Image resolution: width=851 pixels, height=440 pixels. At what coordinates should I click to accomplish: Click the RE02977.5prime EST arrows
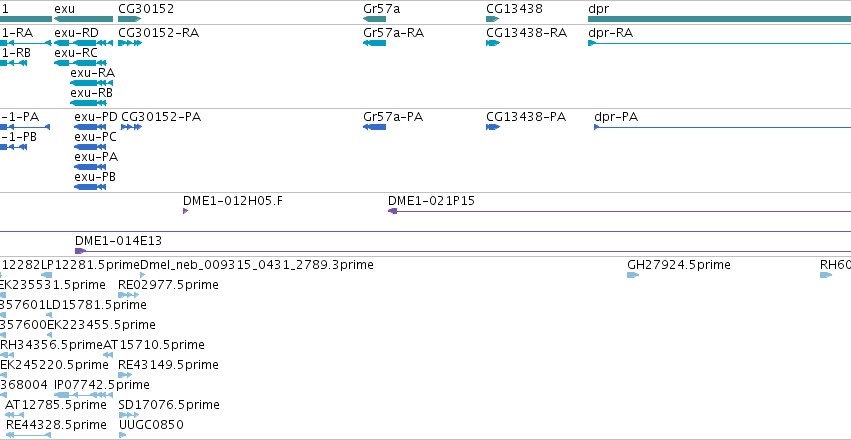point(129,295)
